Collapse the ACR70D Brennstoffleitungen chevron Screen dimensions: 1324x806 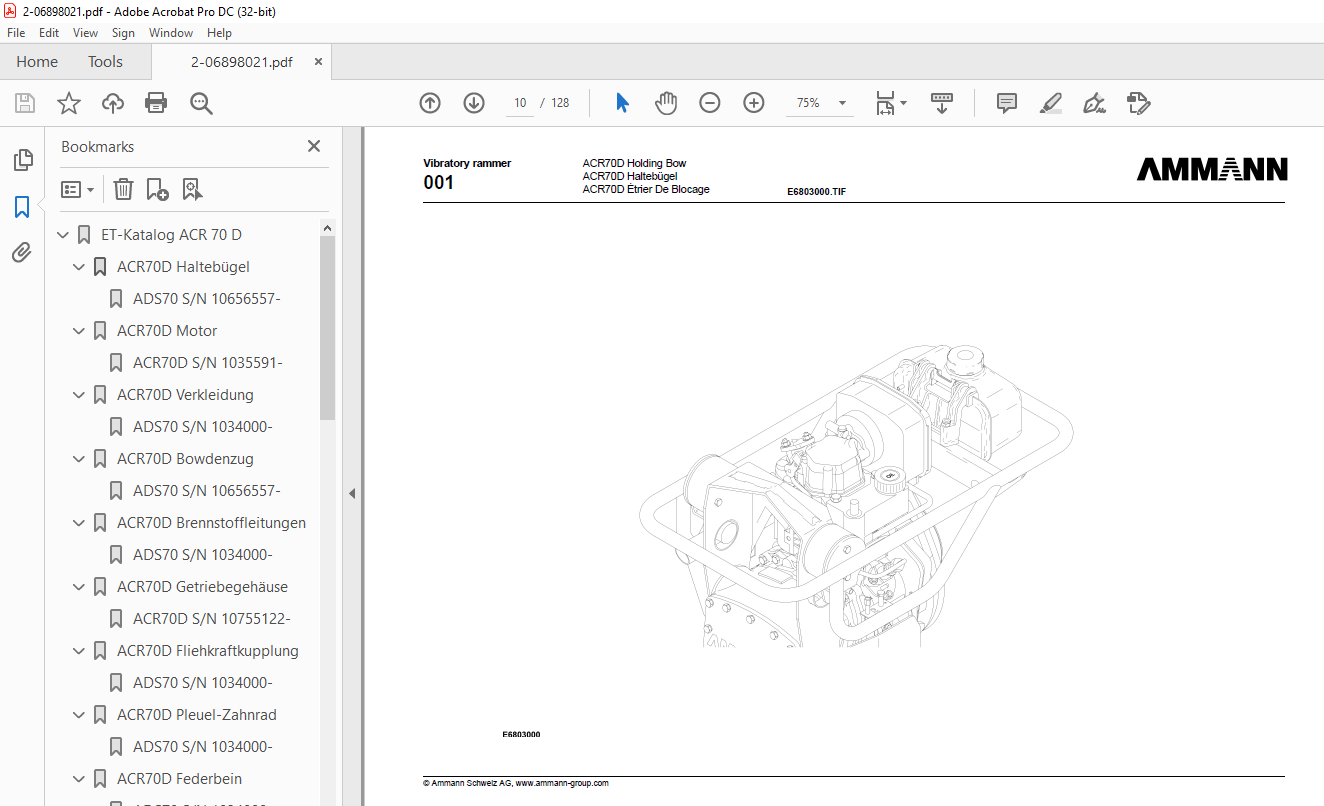(x=79, y=523)
